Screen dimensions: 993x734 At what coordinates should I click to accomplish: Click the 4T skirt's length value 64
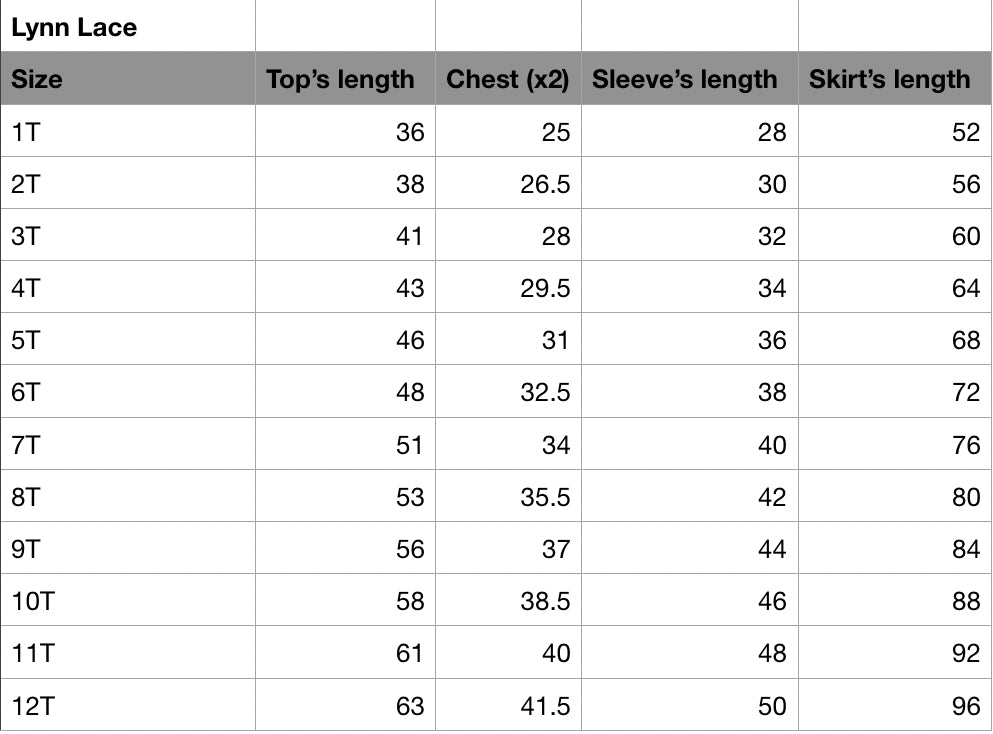click(966, 289)
